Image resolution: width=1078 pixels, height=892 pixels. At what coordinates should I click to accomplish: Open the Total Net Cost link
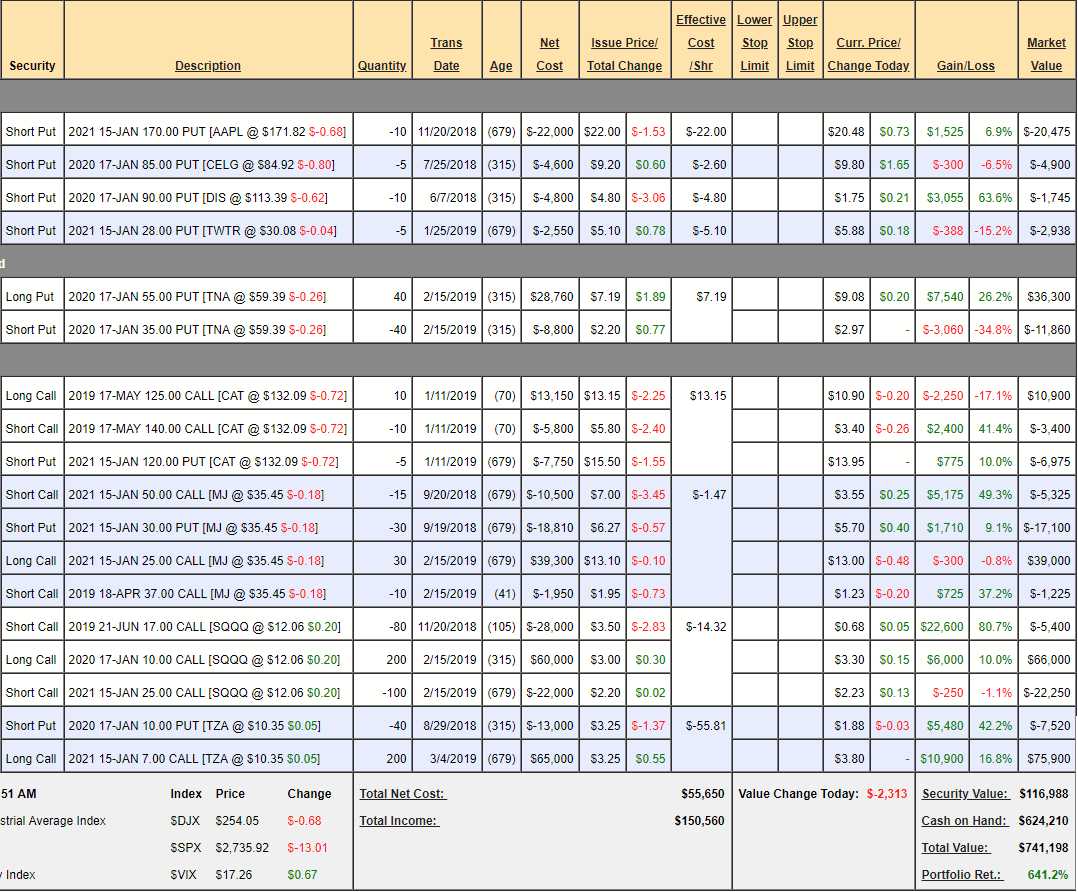[x=402, y=794]
